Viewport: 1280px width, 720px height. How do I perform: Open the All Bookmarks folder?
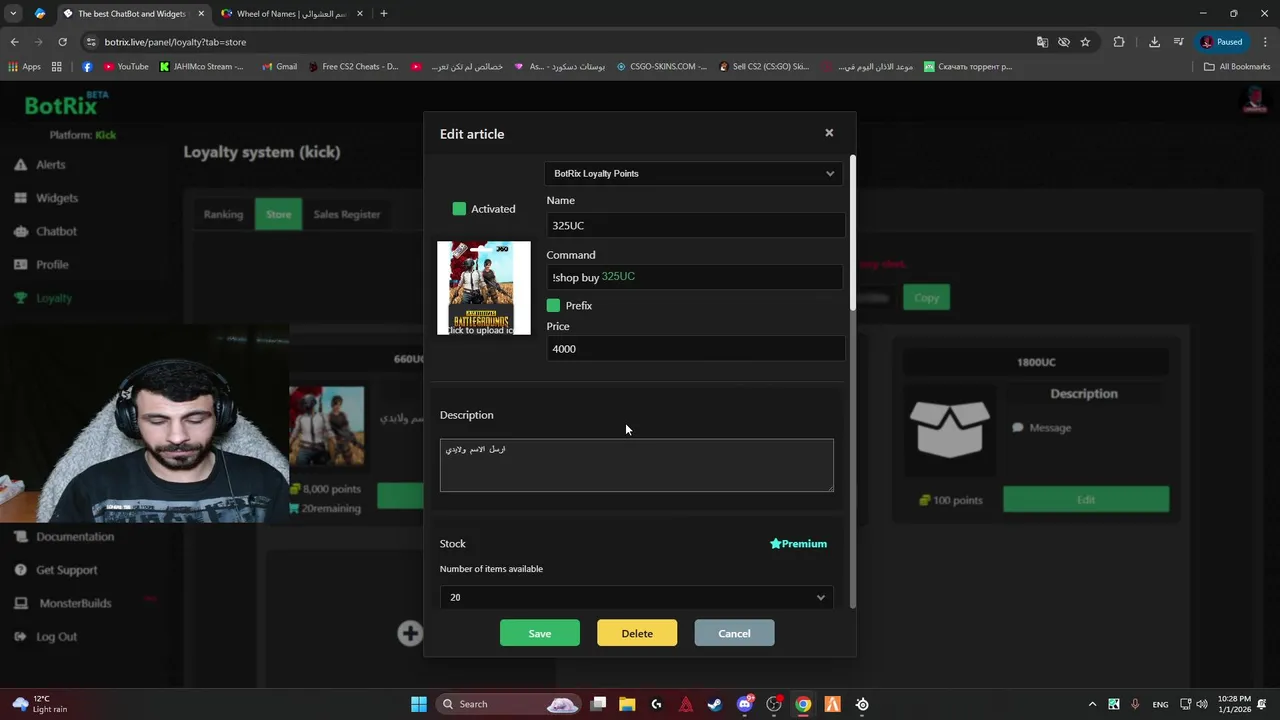coord(1237,67)
